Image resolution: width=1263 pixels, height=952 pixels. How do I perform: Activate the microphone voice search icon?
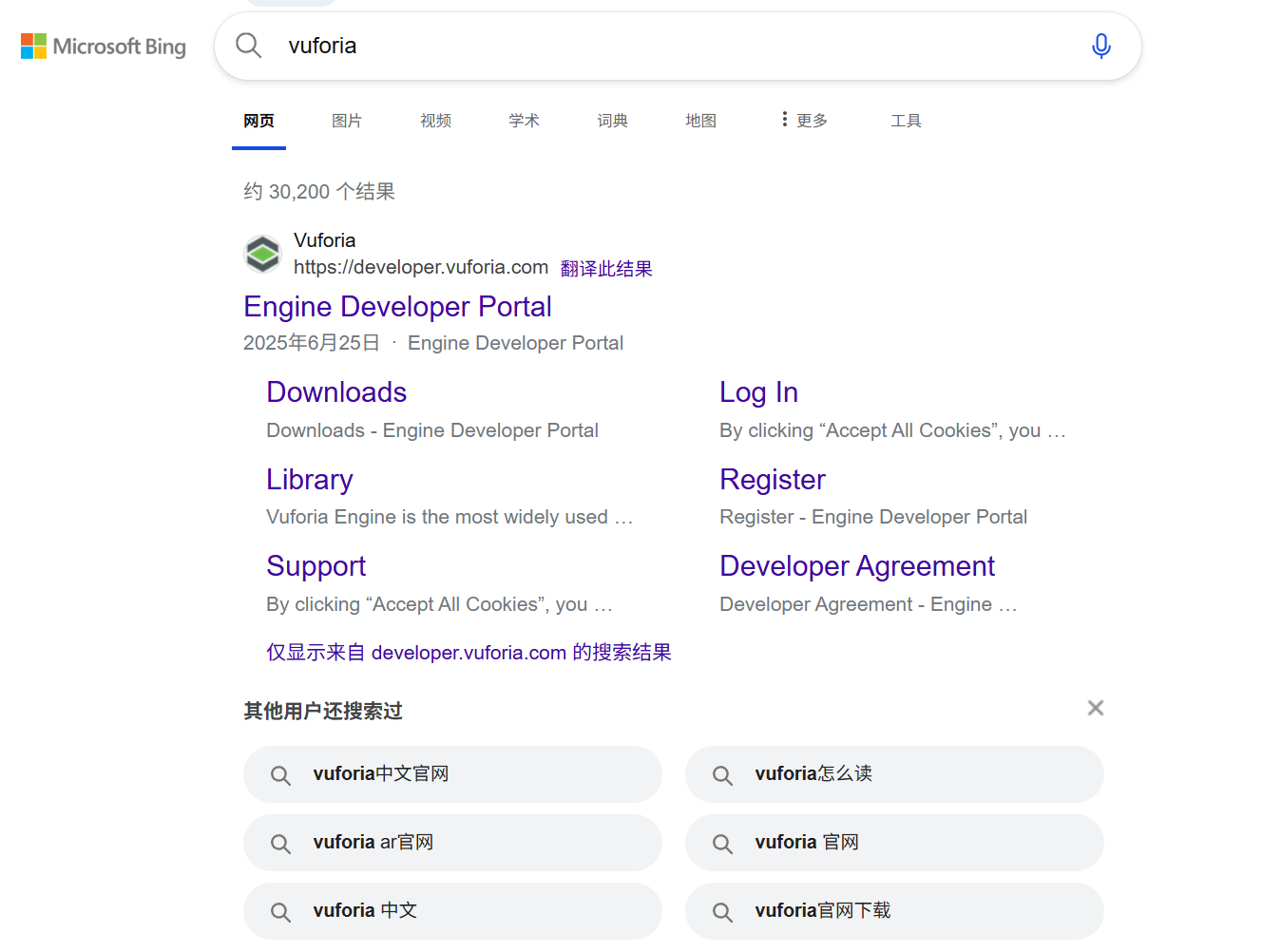1101,46
